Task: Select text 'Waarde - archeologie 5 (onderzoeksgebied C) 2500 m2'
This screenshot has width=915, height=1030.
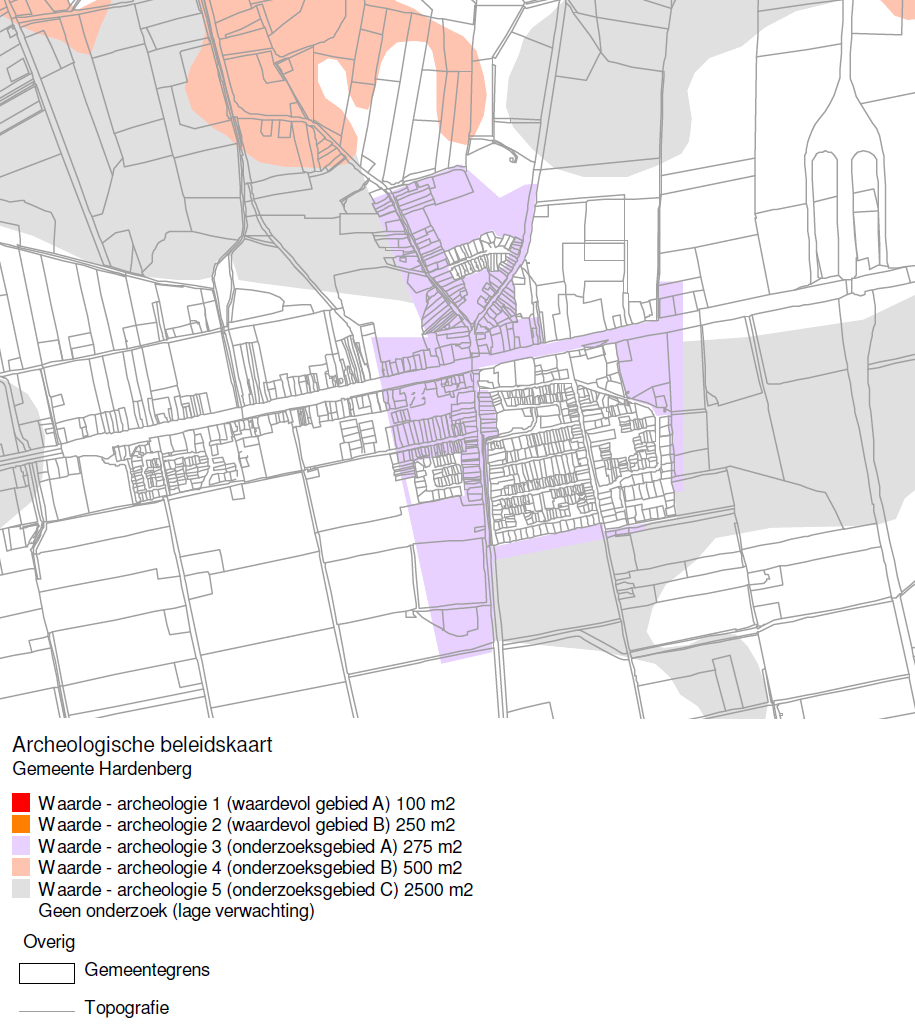Action: coord(256,889)
